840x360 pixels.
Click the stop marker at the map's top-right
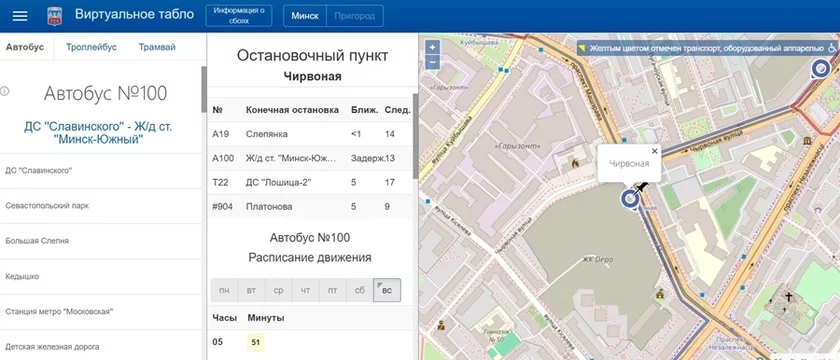(x=820, y=69)
